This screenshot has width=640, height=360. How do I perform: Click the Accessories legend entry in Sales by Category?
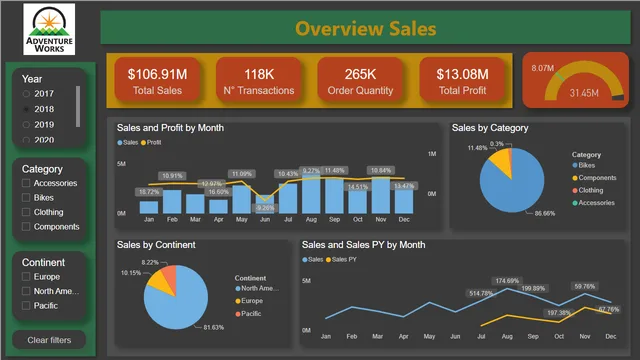click(593, 203)
